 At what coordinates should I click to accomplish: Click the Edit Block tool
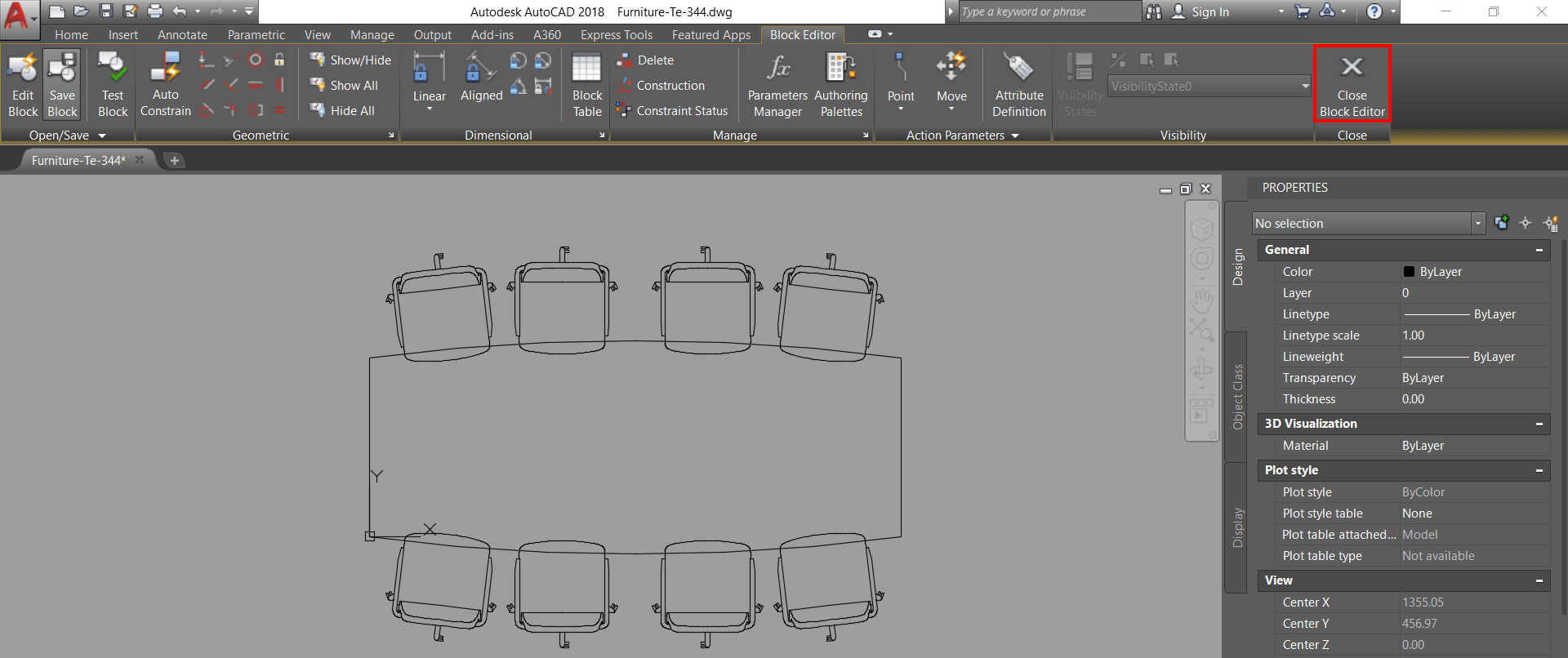tap(23, 85)
